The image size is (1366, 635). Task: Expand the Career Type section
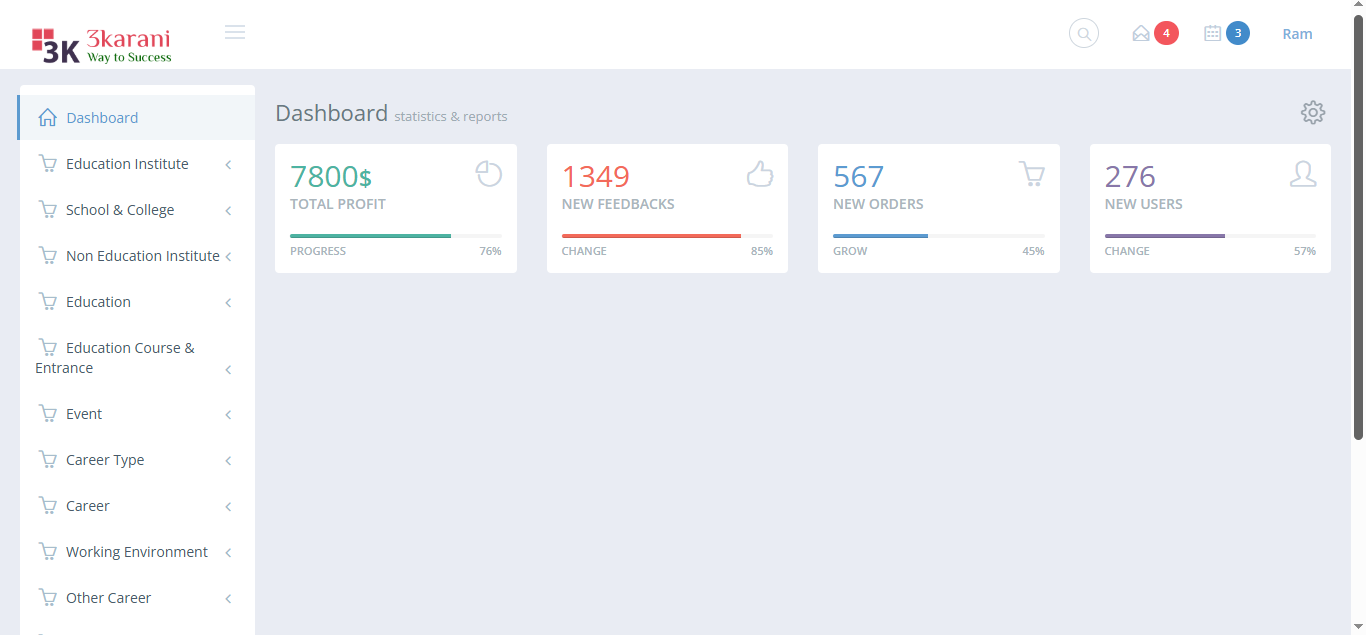(105, 460)
